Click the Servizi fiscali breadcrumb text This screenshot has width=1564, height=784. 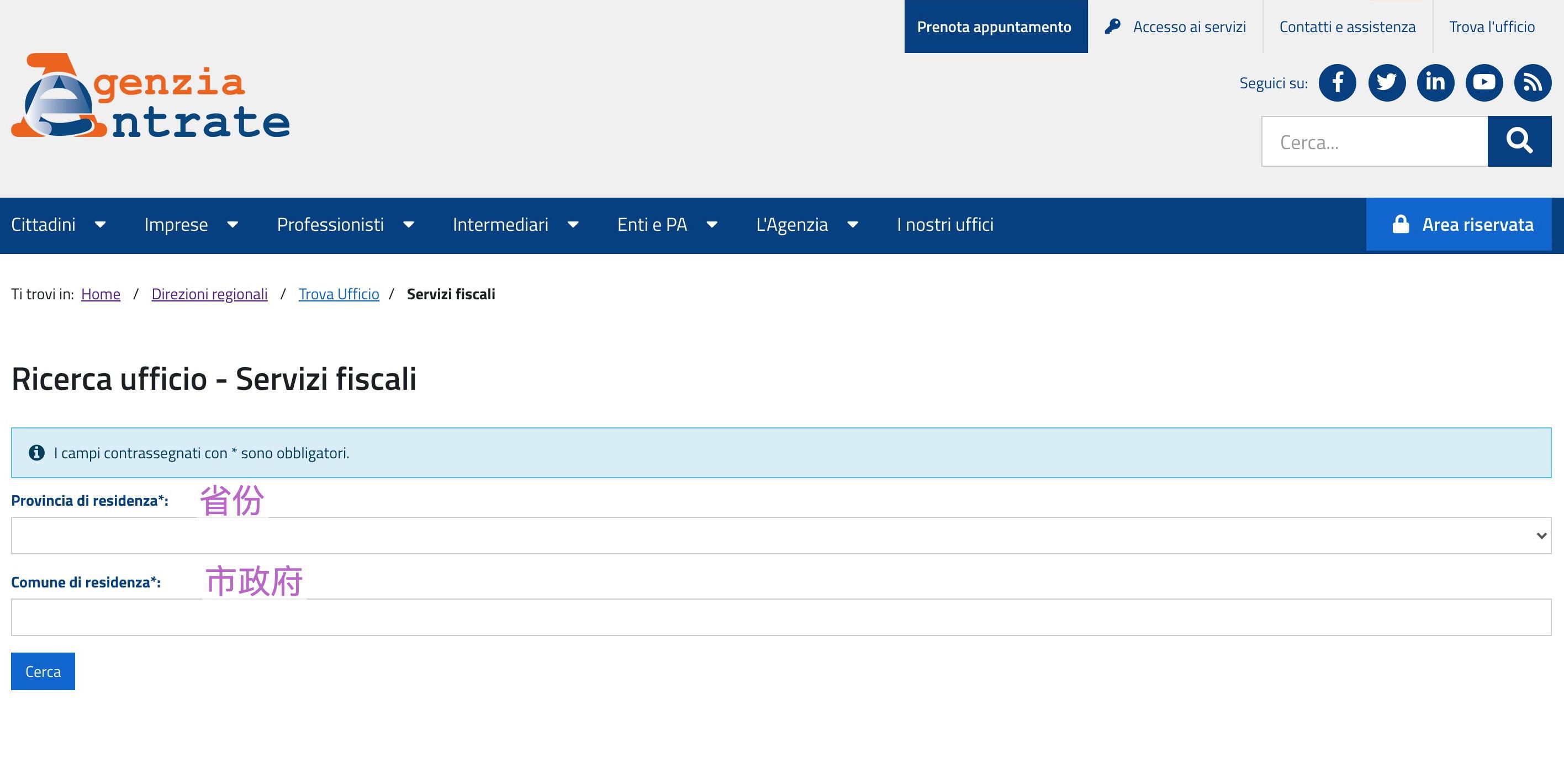[451, 294]
